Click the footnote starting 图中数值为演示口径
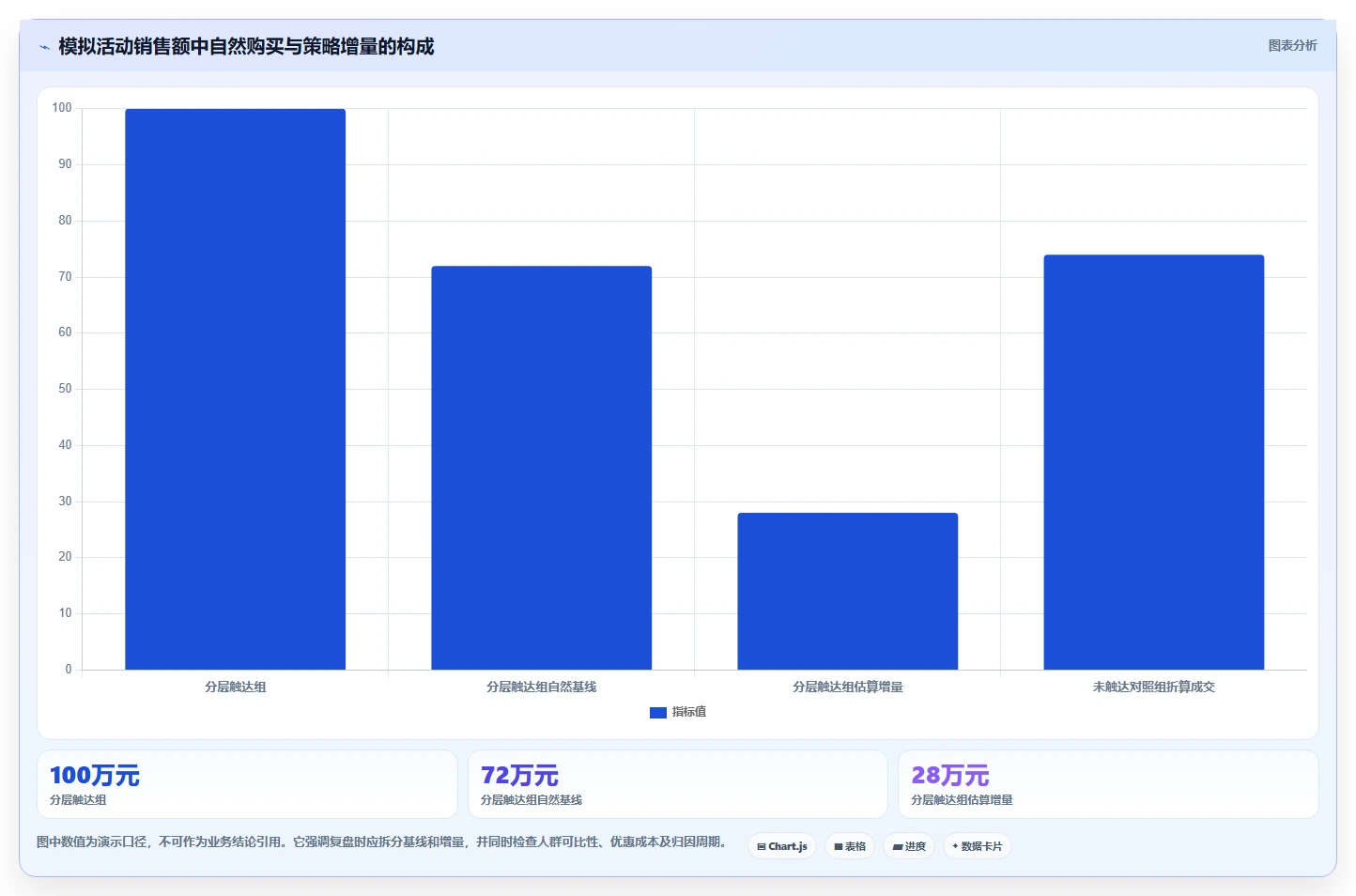This screenshot has width=1356, height=896. (x=382, y=842)
